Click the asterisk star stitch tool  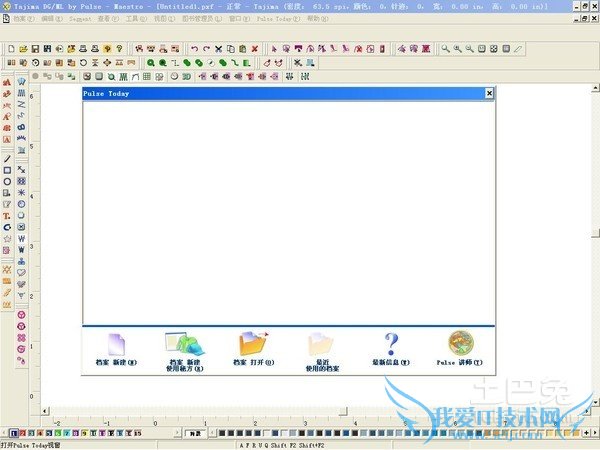21,192
